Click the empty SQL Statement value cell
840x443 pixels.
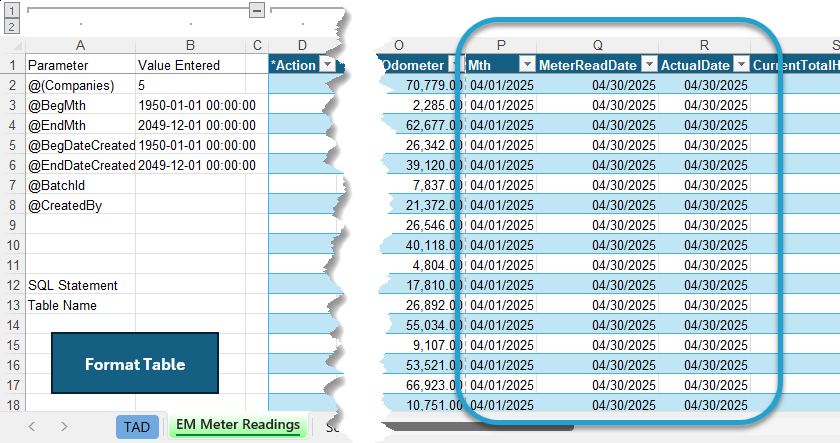tap(190, 285)
